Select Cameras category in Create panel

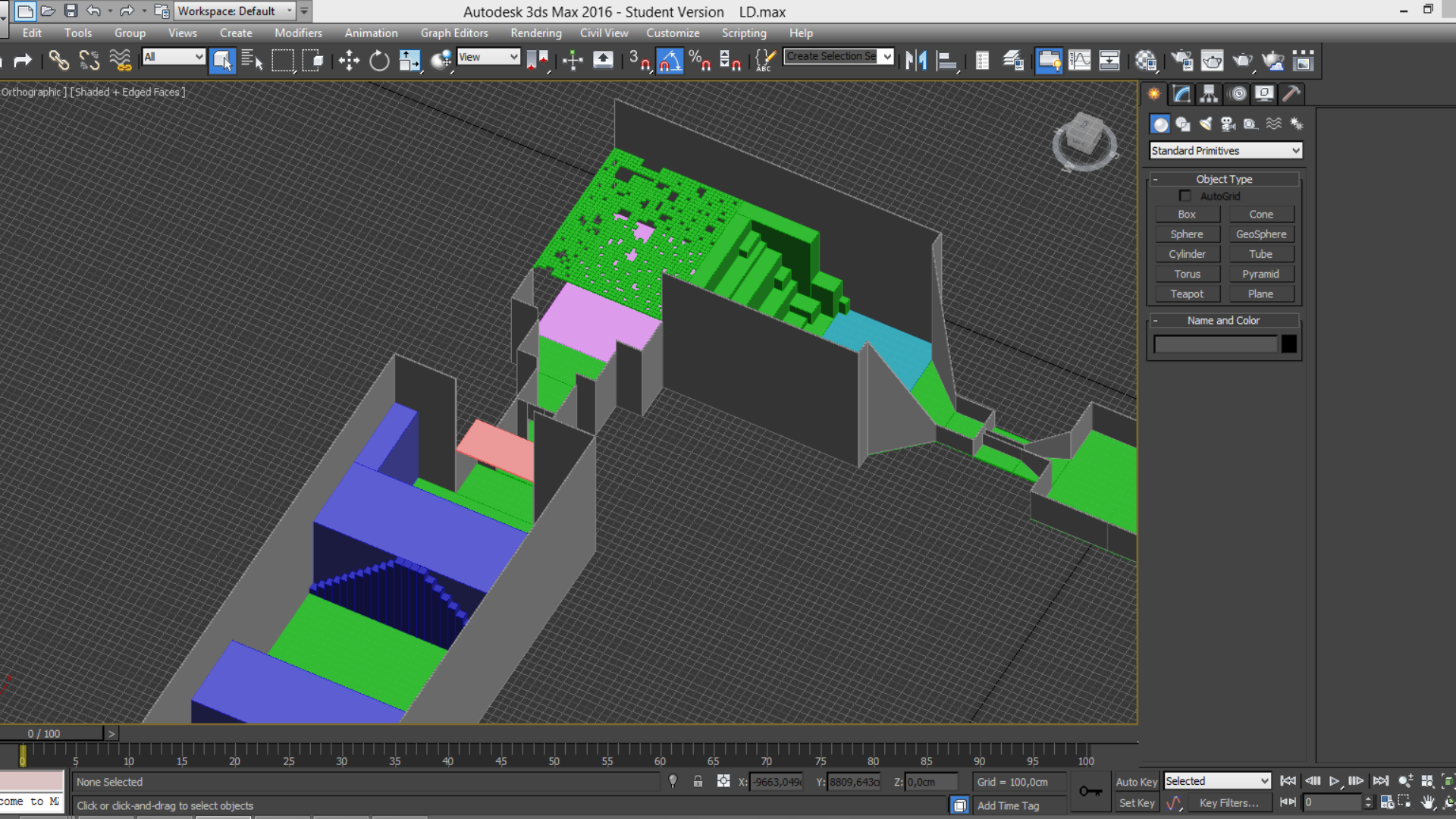pos(1228,124)
